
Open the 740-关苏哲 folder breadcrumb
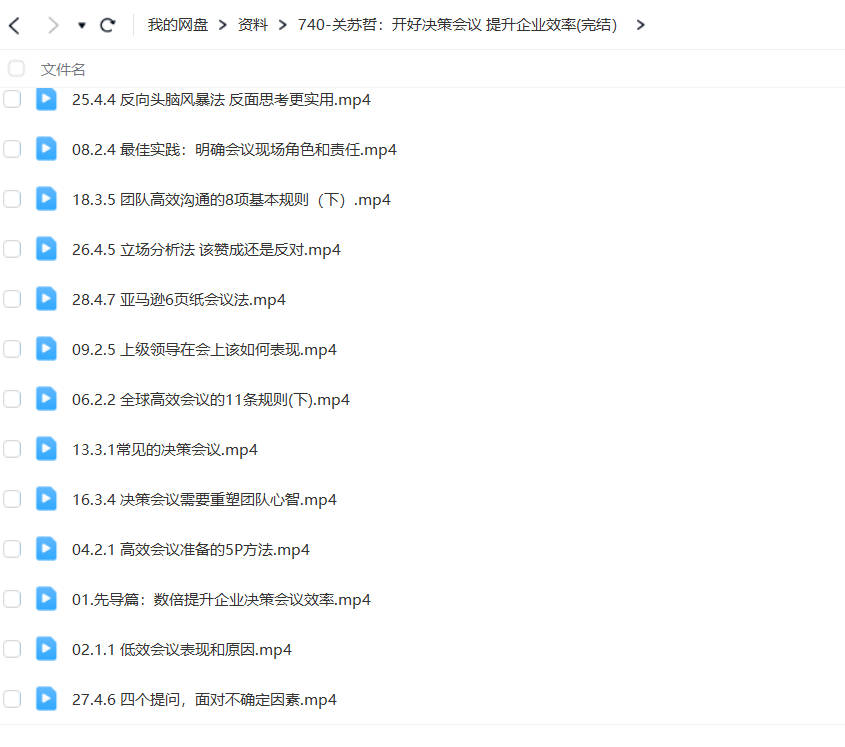pos(457,25)
